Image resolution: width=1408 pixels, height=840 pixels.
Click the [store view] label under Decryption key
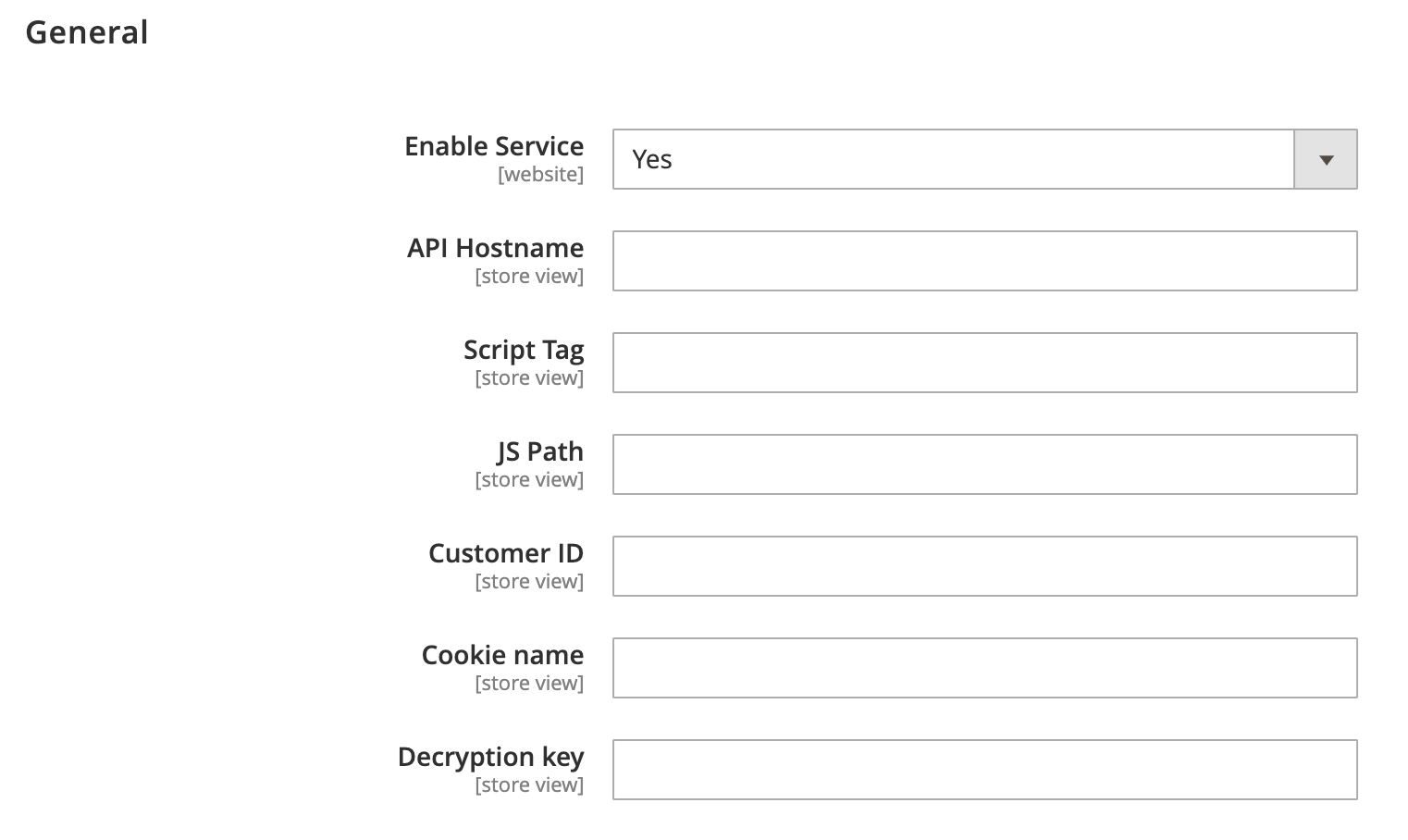point(528,784)
